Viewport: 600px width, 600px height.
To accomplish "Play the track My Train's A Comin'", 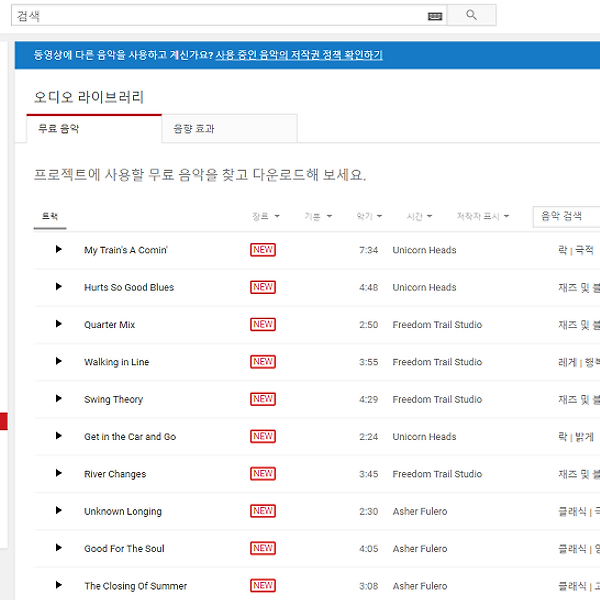I will coord(59,250).
